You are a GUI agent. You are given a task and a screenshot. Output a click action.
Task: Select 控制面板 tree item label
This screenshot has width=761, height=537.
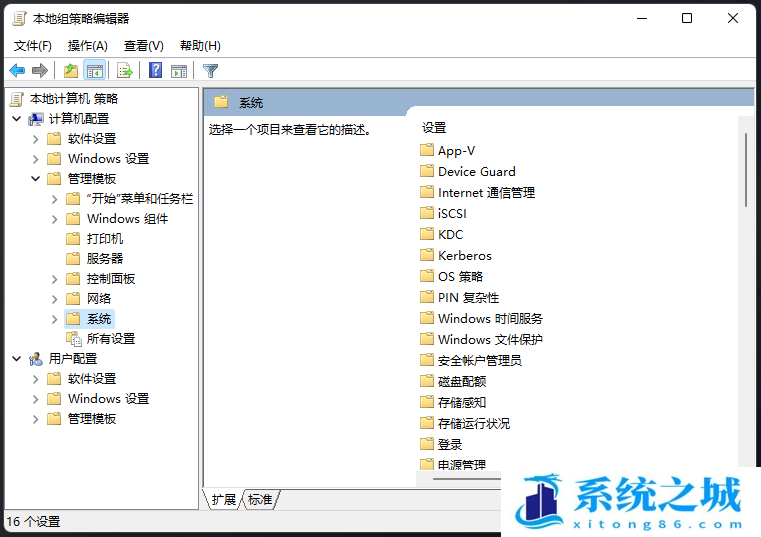[111, 279]
